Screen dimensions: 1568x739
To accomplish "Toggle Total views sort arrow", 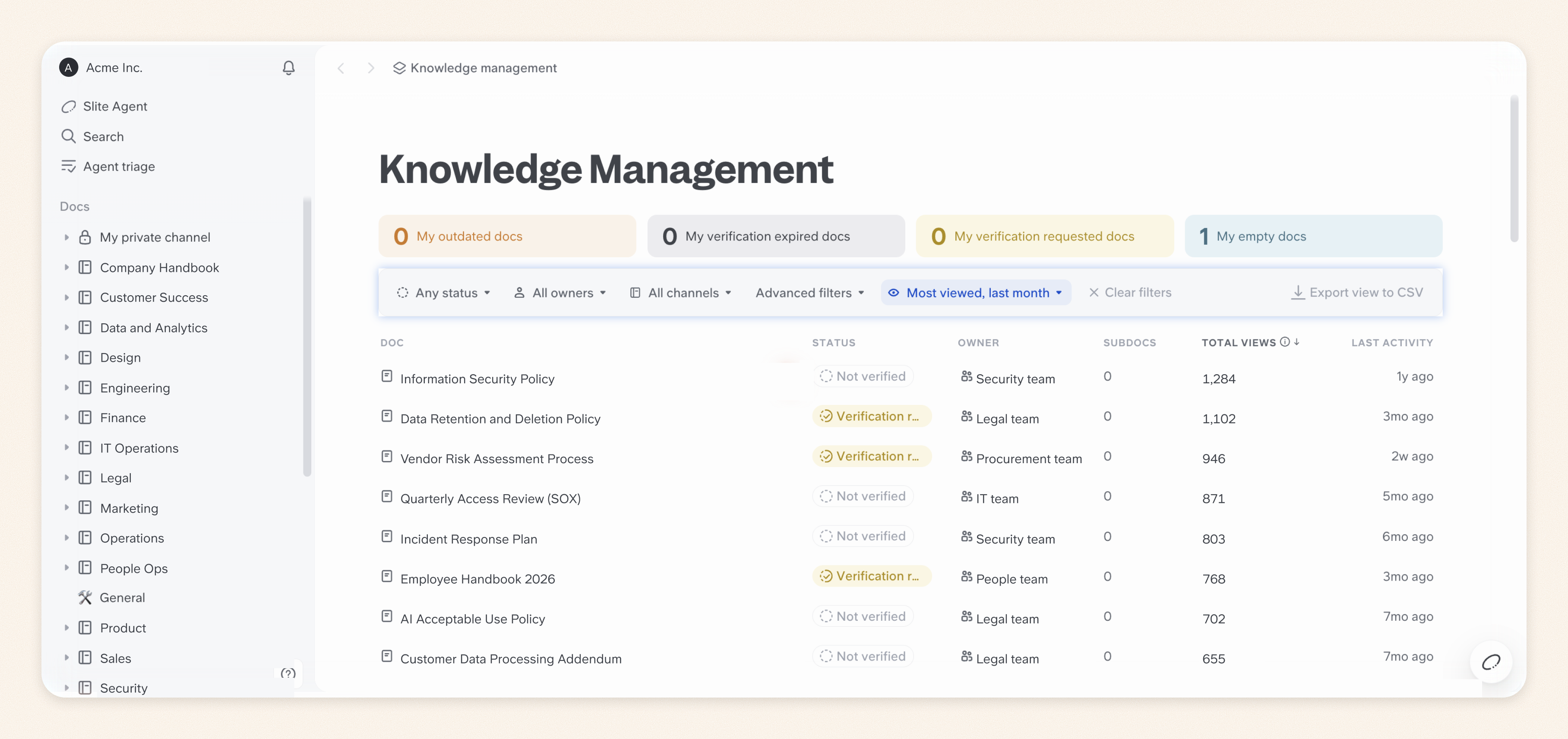I will click(1297, 342).
